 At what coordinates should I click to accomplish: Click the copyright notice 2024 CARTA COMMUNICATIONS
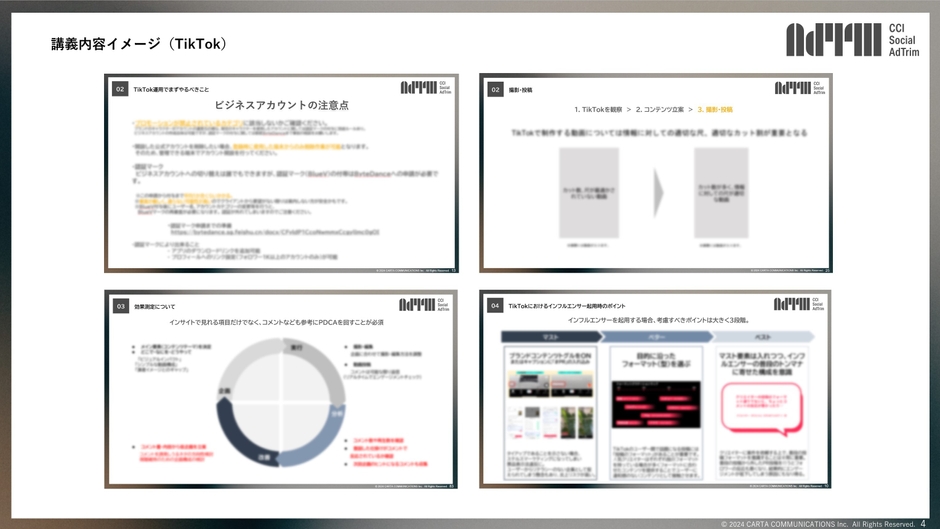point(818,524)
